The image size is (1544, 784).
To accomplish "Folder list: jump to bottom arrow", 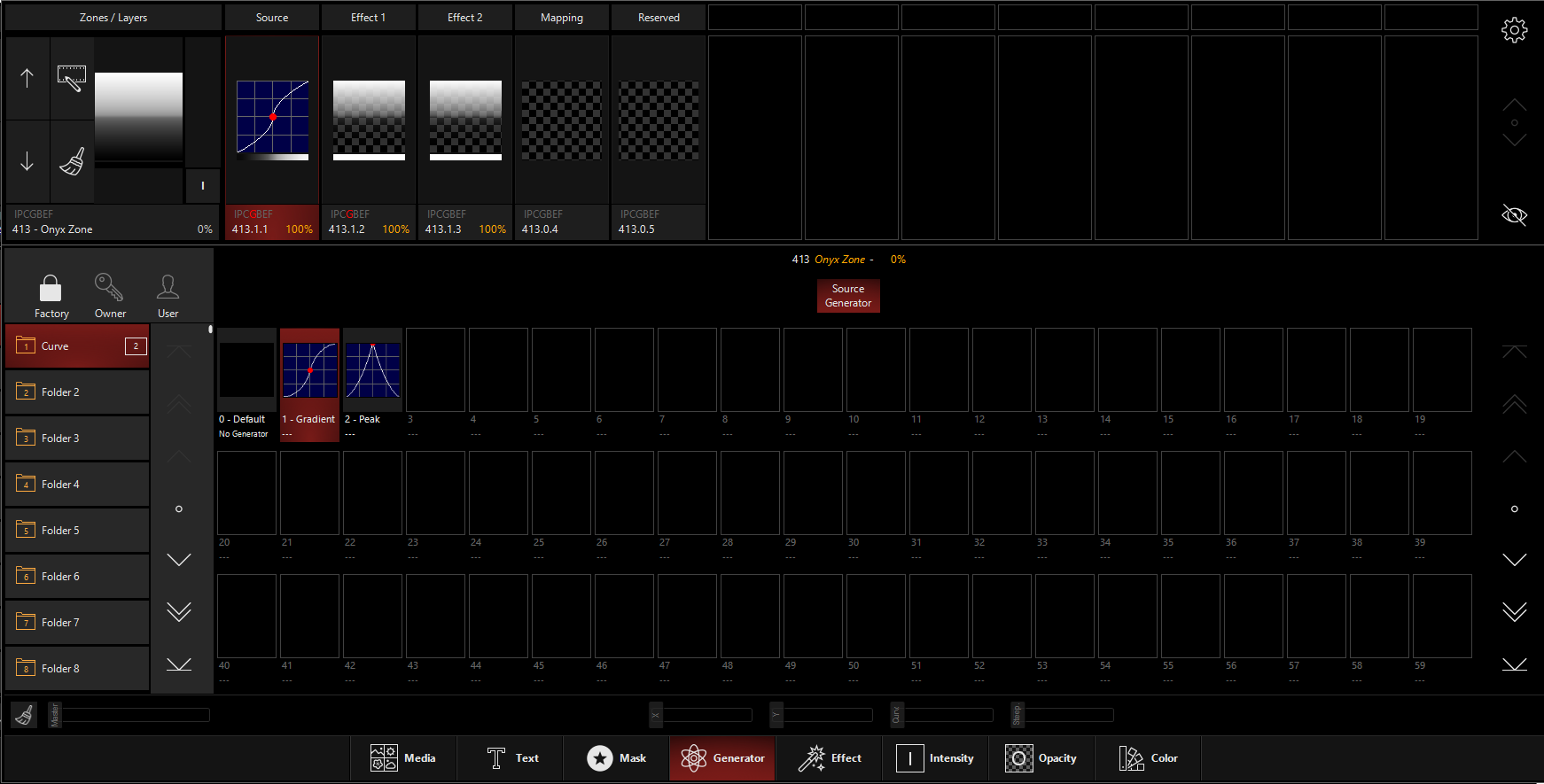I will click(179, 664).
